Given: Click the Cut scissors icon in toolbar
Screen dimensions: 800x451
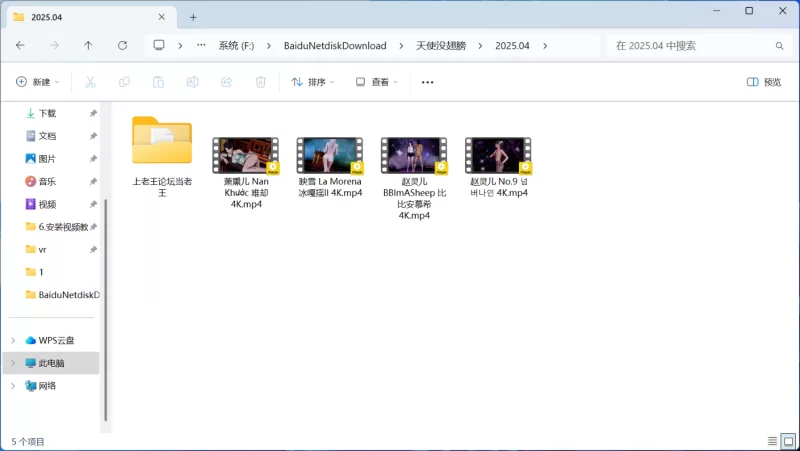Looking at the screenshot, I should tap(90, 82).
